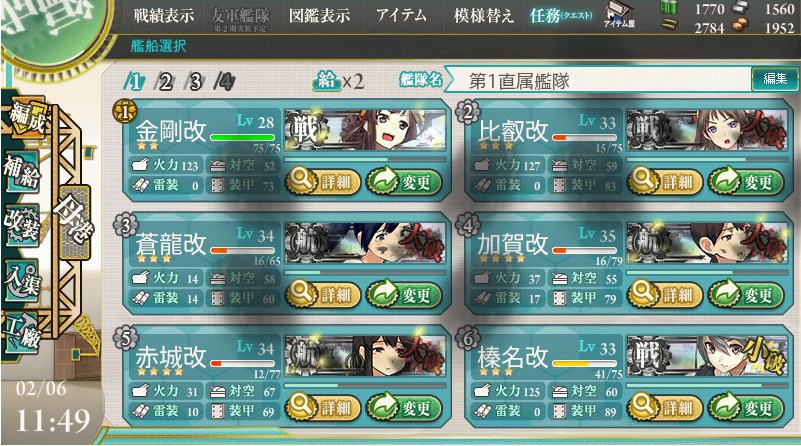View 詳細 details for 金剛改
The image size is (801, 446).
pyautogui.click(x=323, y=181)
